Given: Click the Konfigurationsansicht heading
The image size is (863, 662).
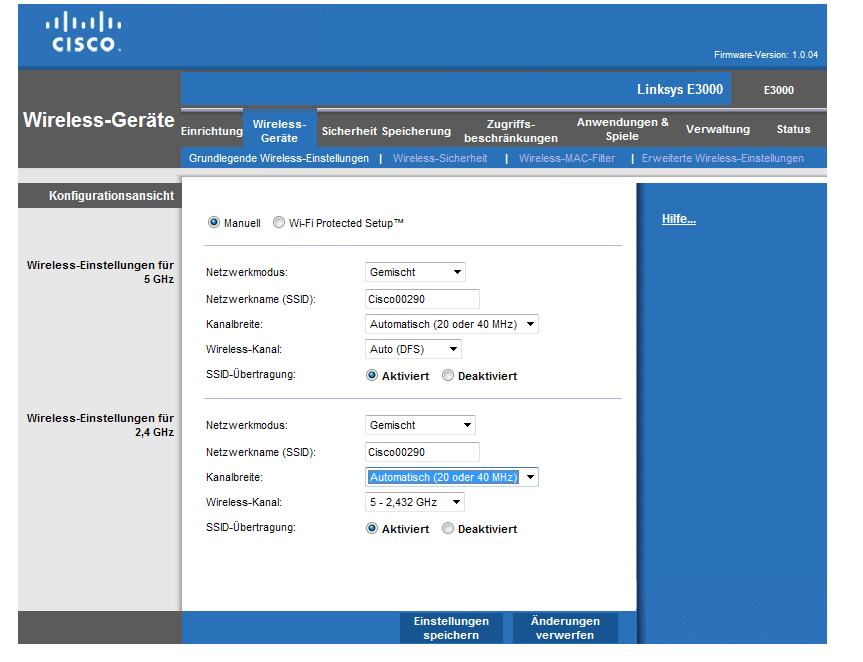Looking at the screenshot, I should tap(111, 196).
